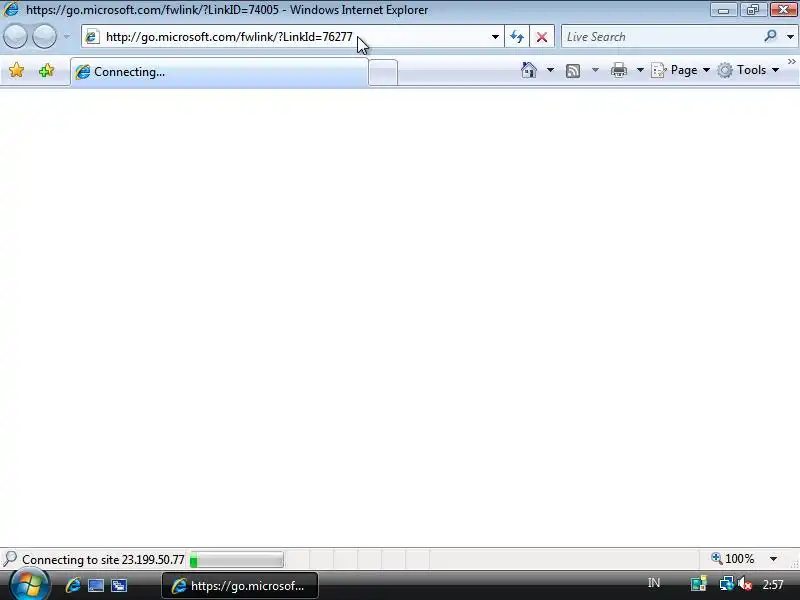Click the system clock 2:57
This screenshot has width=800, height=600.
773,585
